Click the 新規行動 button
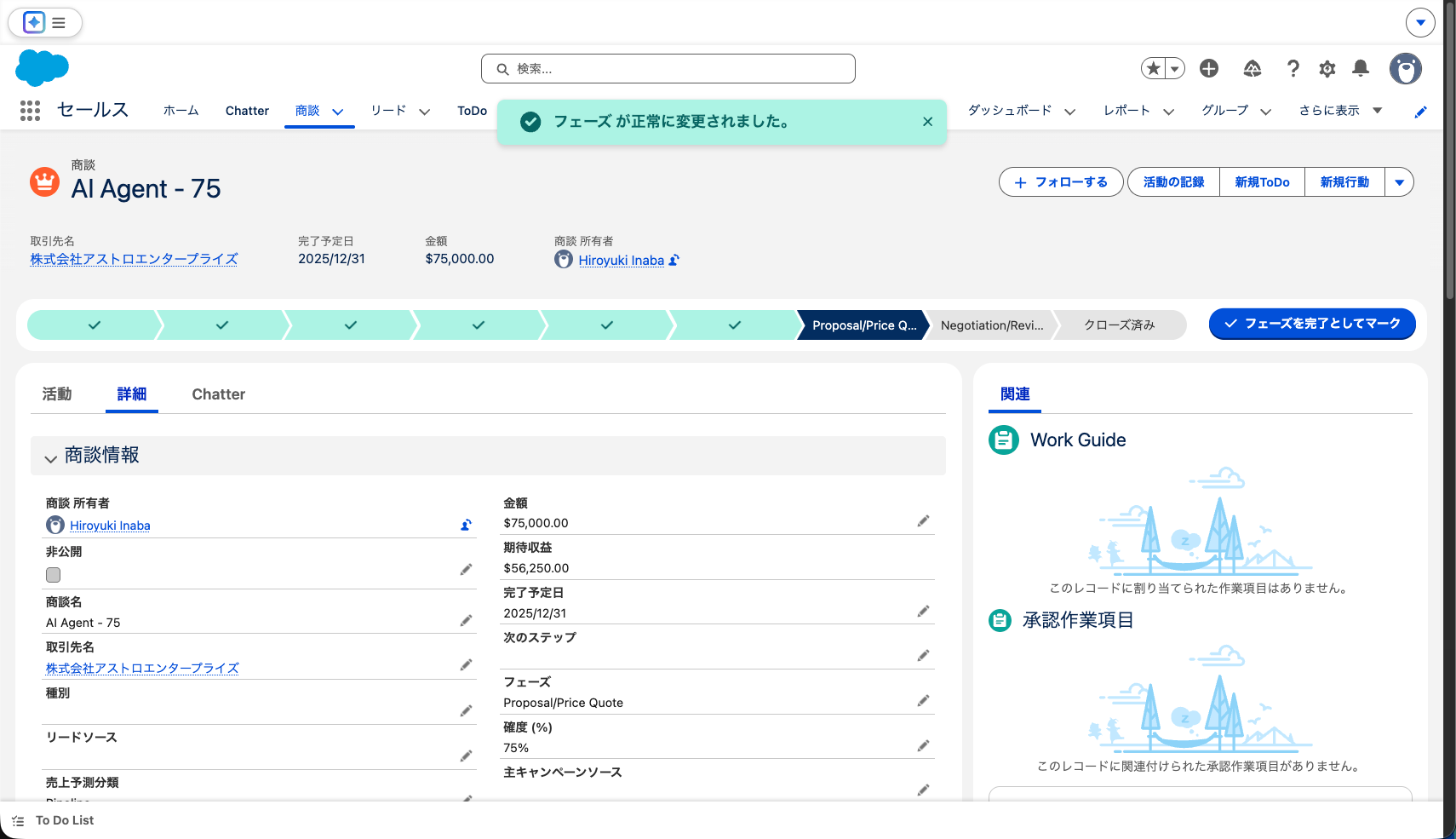The height and width of the screenshot is (839, 1456). coord(1344,182)
